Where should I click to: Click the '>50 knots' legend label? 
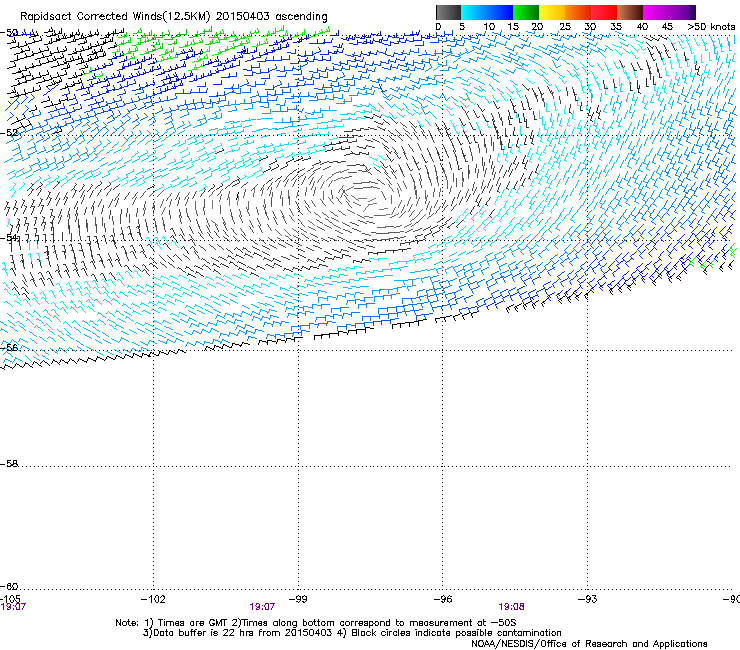[711, 27]
